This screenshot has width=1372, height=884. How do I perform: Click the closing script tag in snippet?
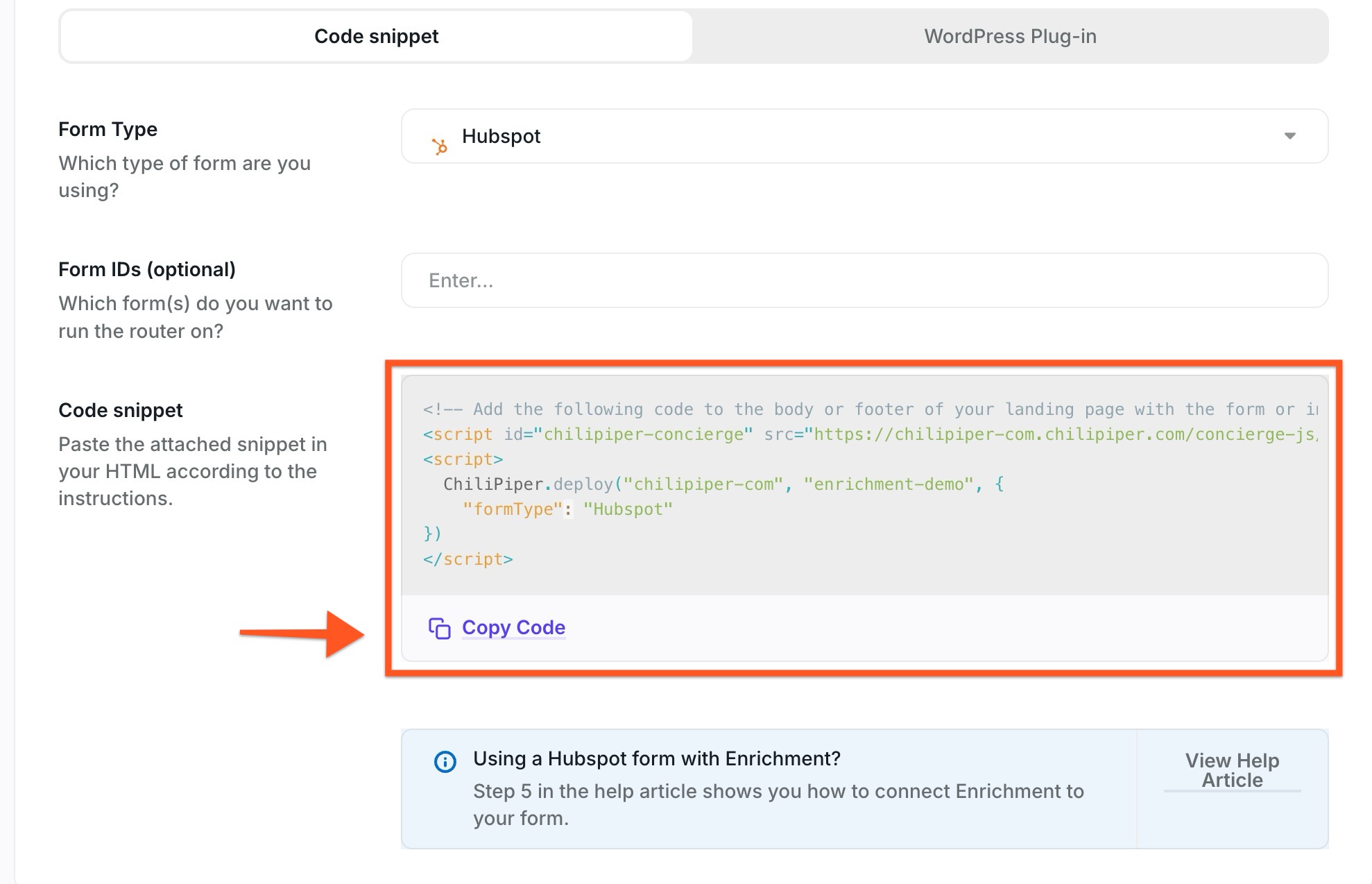(469, 559)
